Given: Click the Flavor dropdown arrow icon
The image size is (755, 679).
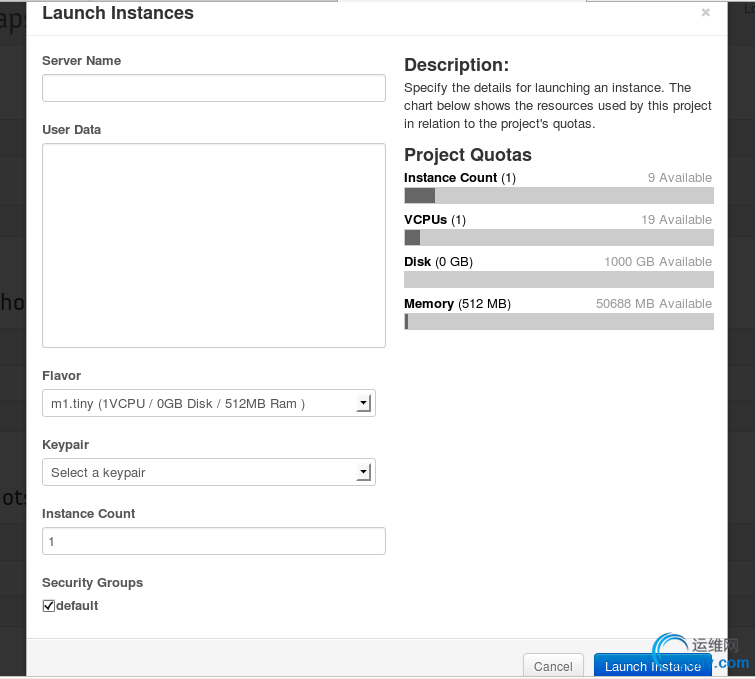Looking at the screenshot, I should point(364,403).
